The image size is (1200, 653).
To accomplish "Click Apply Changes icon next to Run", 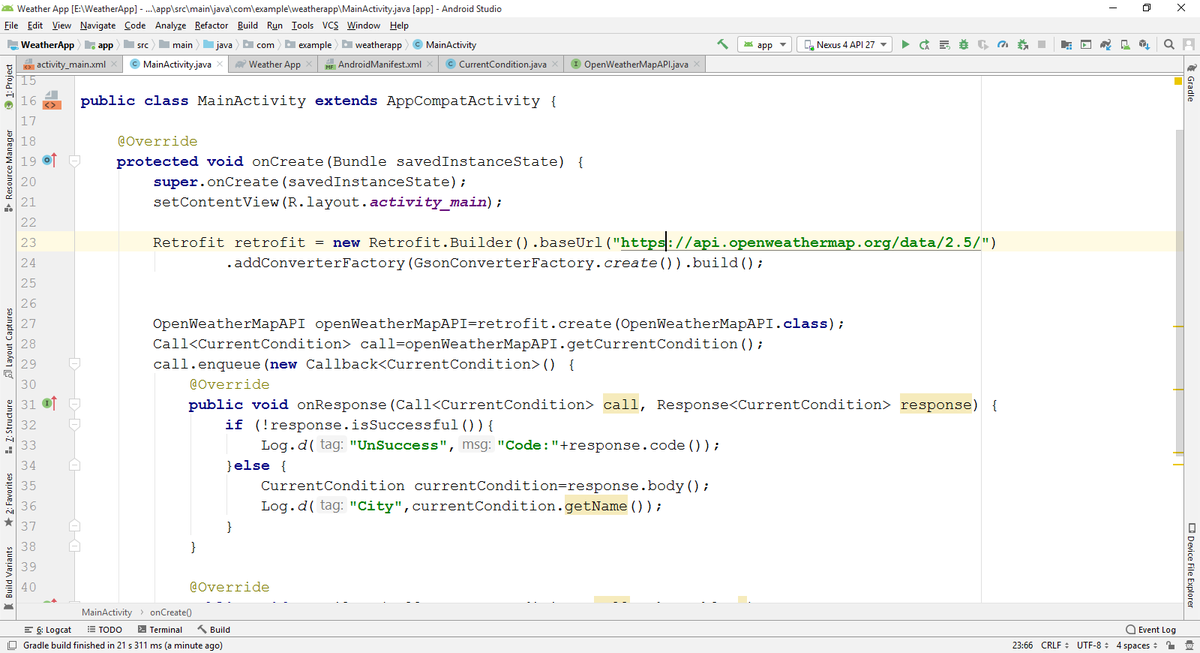I will (925, 45).
